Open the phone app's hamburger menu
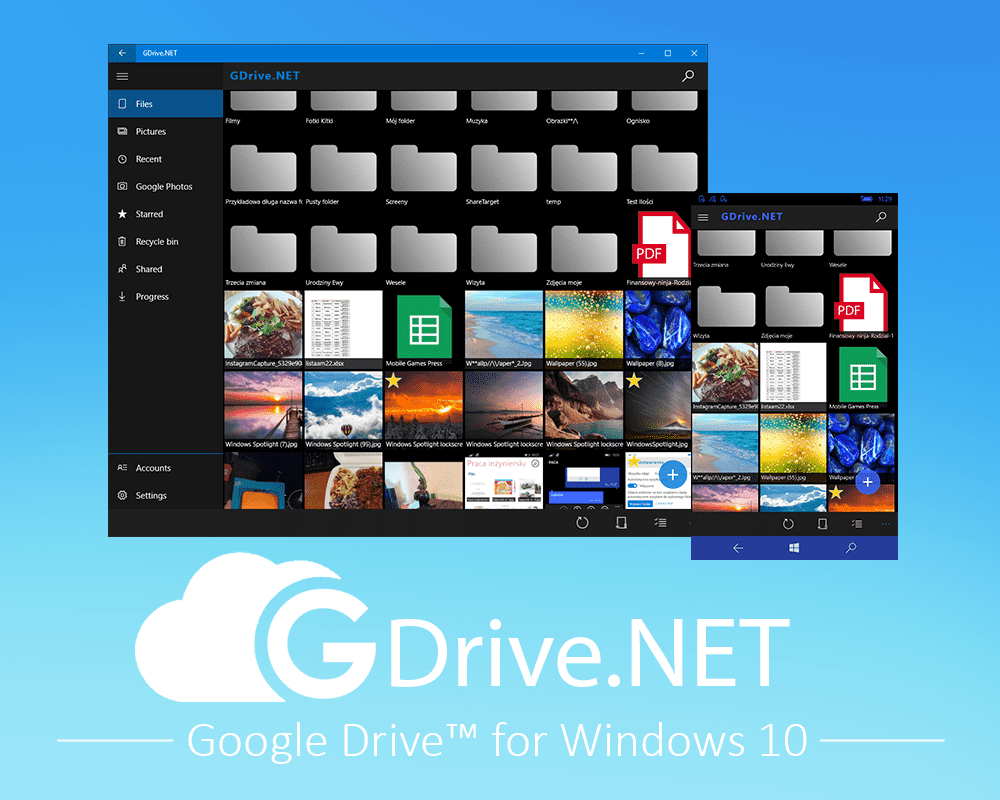 (x=703, y=217)
